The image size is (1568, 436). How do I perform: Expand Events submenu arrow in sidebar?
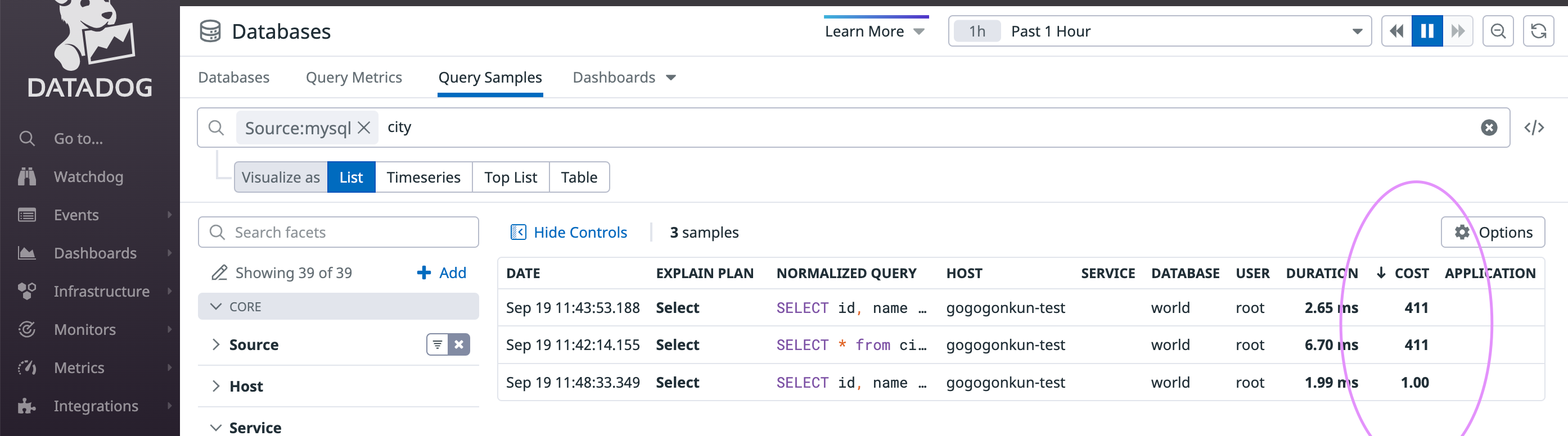169,215
